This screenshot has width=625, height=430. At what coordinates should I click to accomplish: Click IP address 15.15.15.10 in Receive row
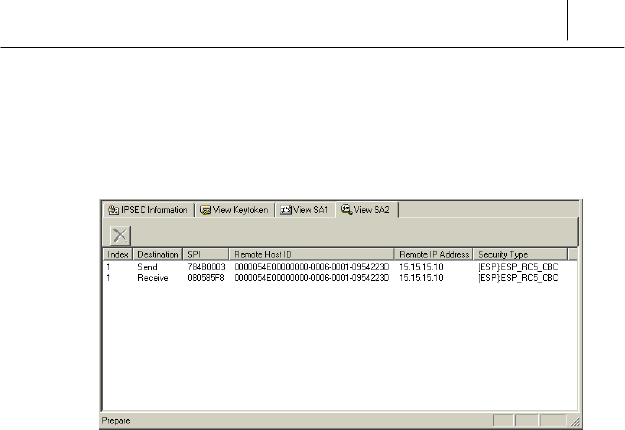[x=421, y=278]
